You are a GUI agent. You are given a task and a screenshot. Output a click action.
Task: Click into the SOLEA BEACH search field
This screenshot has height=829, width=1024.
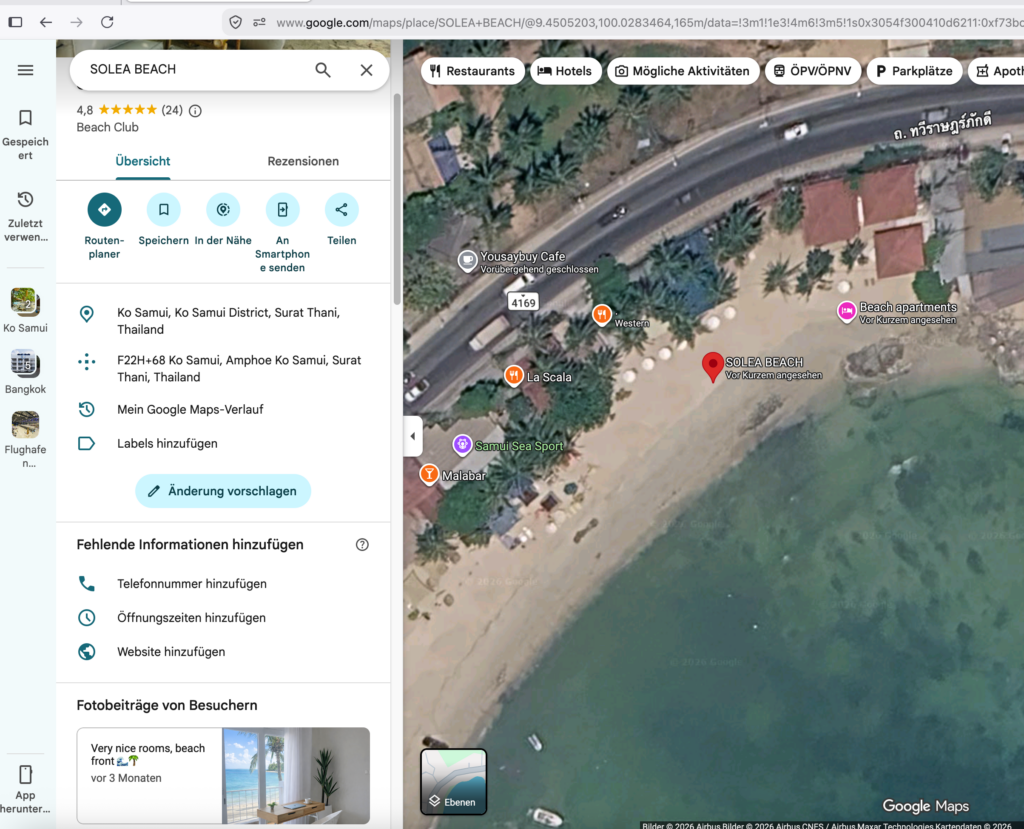(x=196, y=69)
